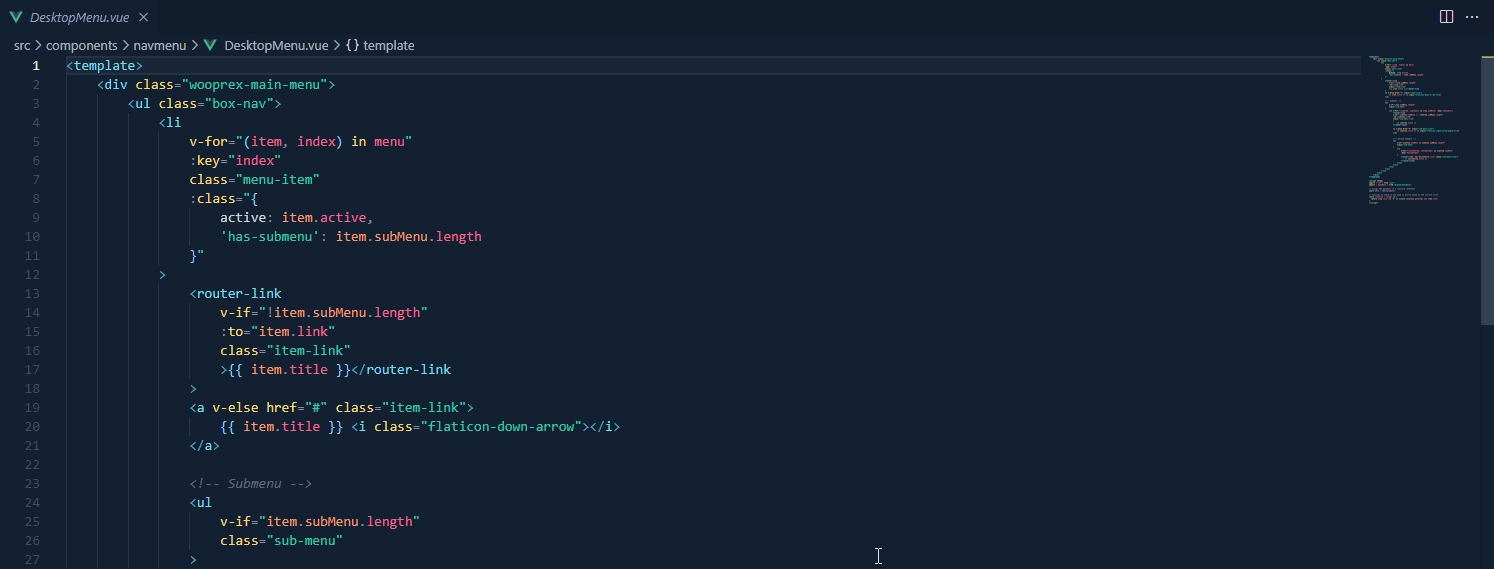Open the template symbol breadcrumb
The height and width of the screenshot is (569, 1494).
[388, 45]
